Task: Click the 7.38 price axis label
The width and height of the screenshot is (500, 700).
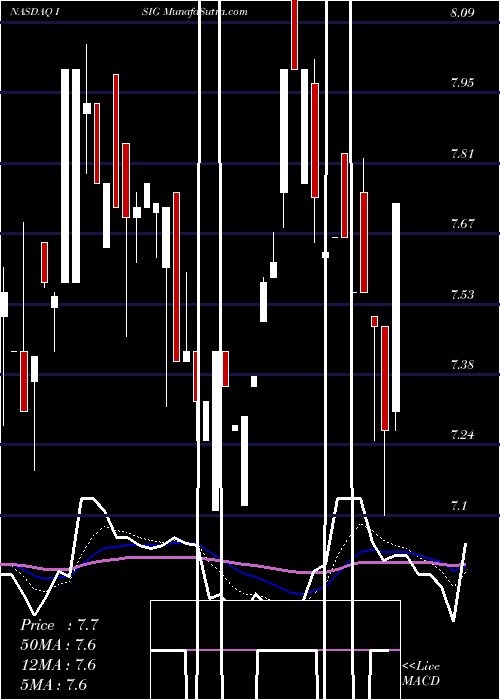Action: (x=462, y=365)
